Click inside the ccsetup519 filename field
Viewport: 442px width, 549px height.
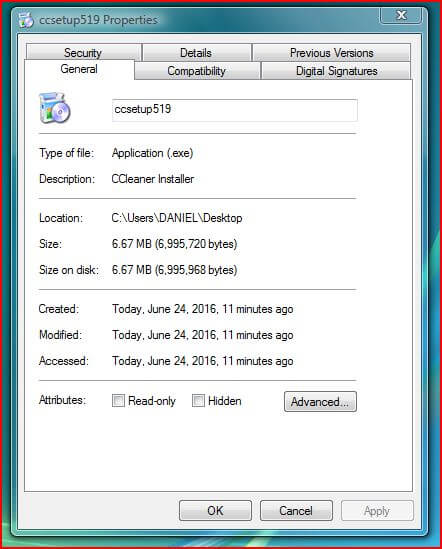tap(235, 110)
